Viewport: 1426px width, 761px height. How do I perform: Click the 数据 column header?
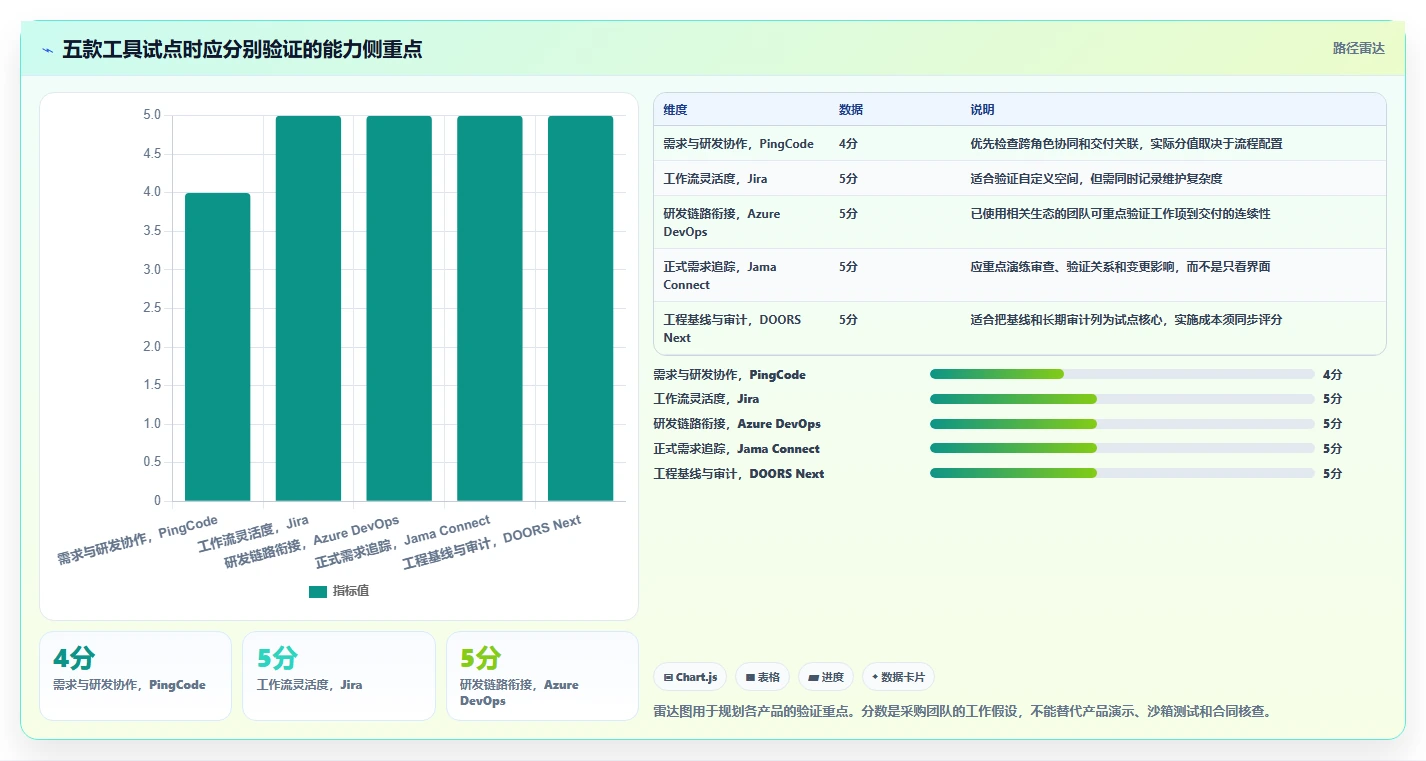pyautogui.click(x=851, y=110)
